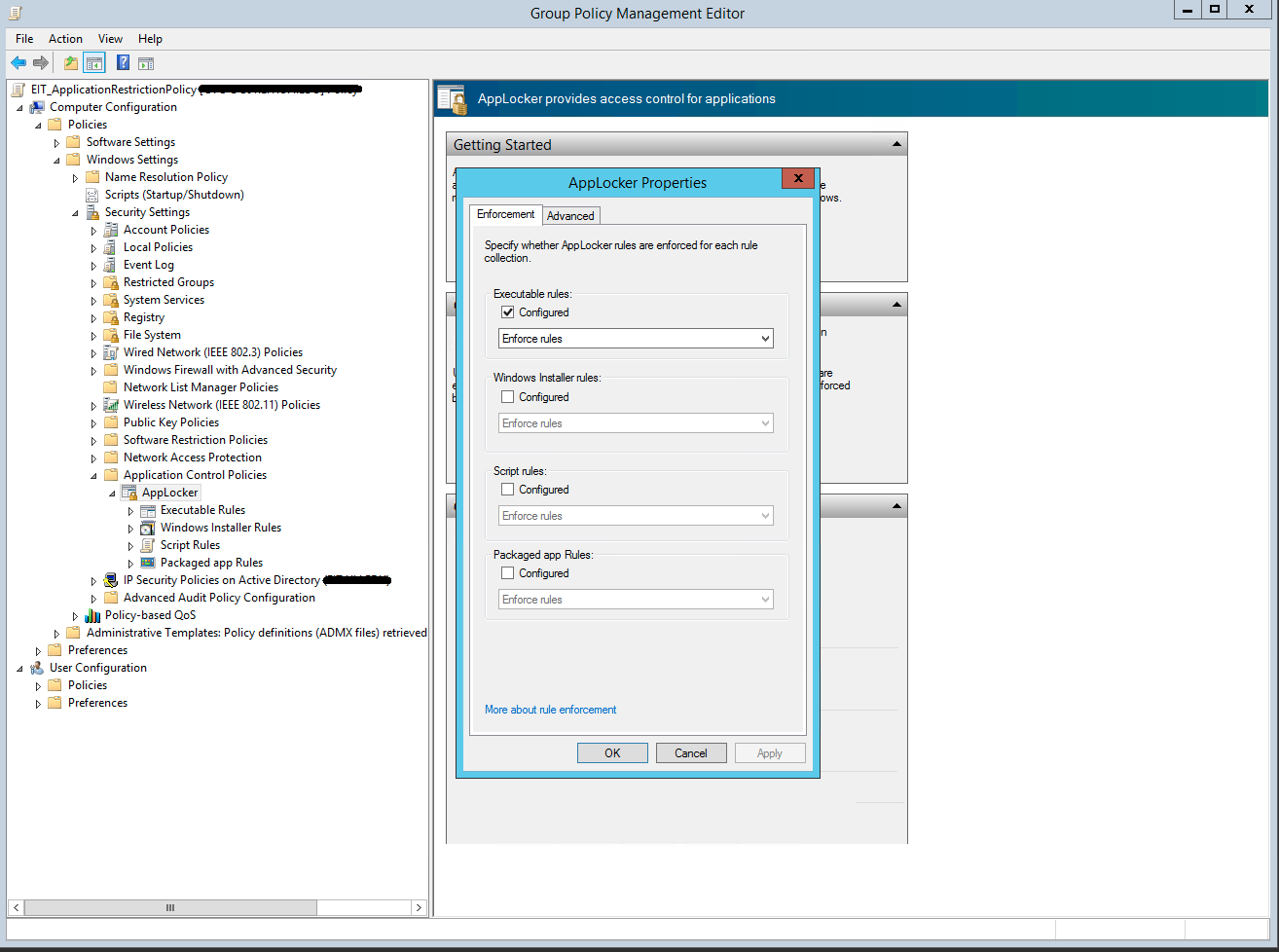Viewport: 1279px width, 952px height.
Task: Collapse the Application Control Policies node
Action: coord(94,475)
